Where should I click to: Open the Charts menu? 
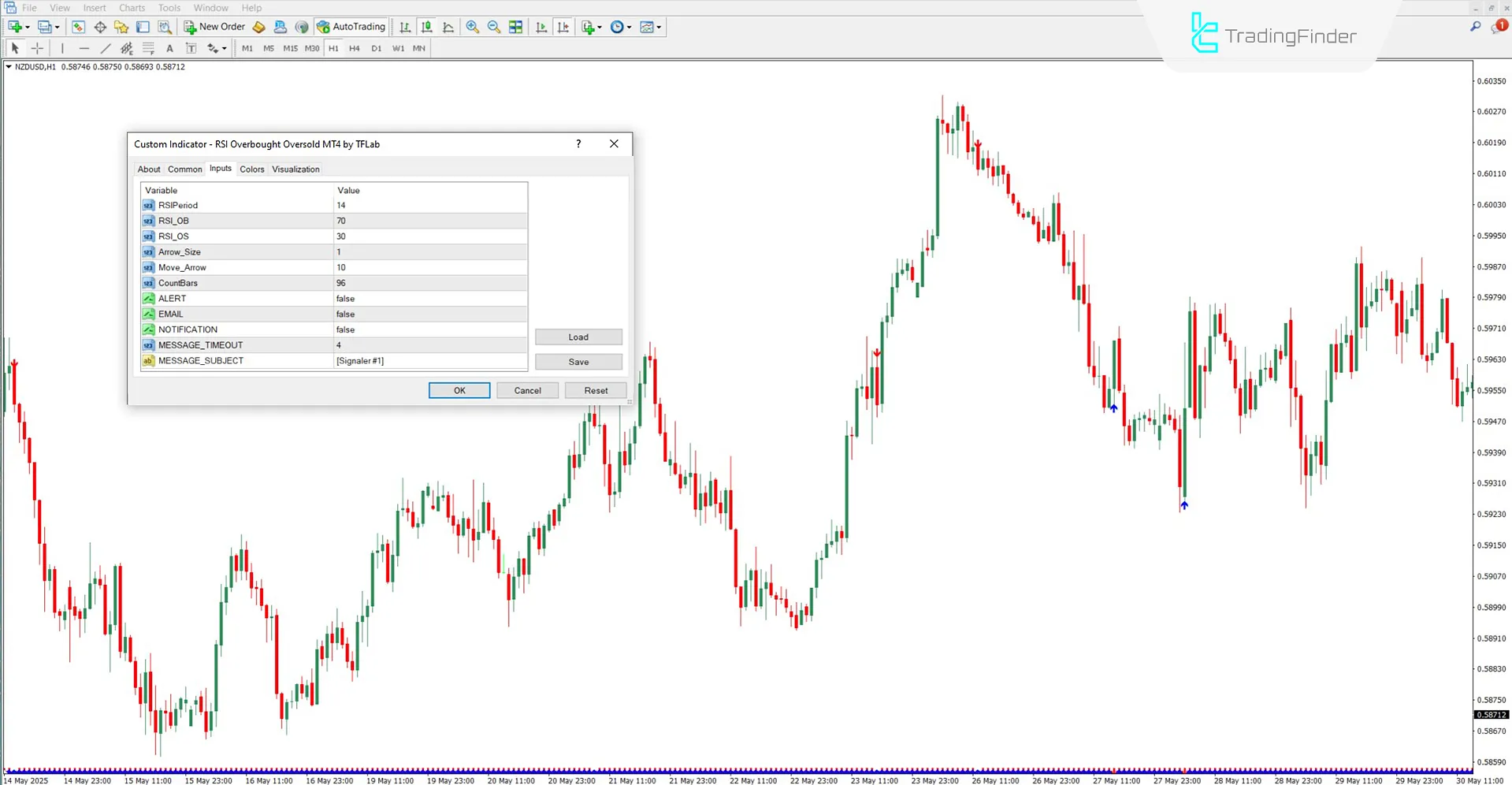[x=131, y=7]
